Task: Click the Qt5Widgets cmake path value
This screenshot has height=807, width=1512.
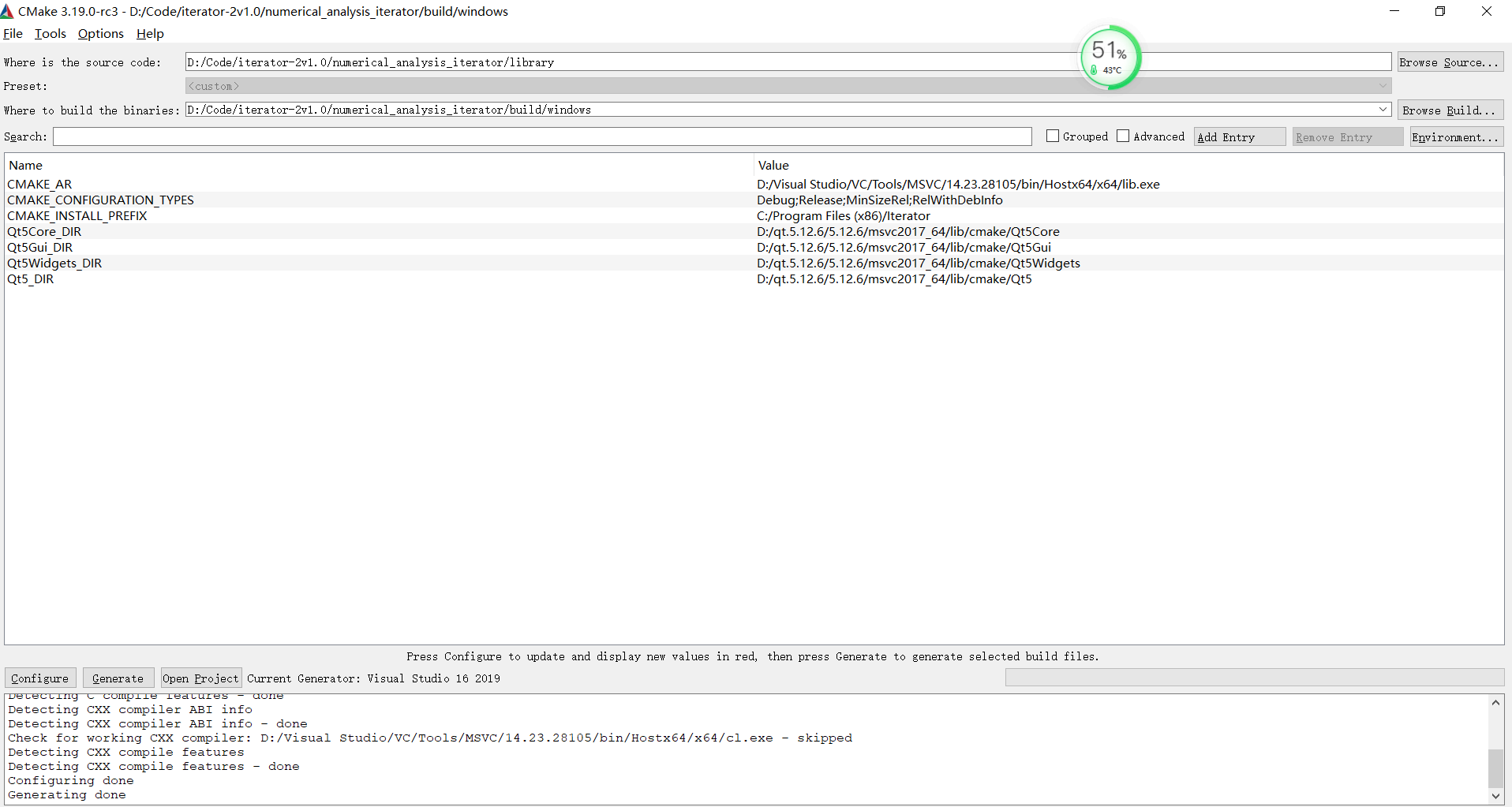Action: [x=918, y=263]
